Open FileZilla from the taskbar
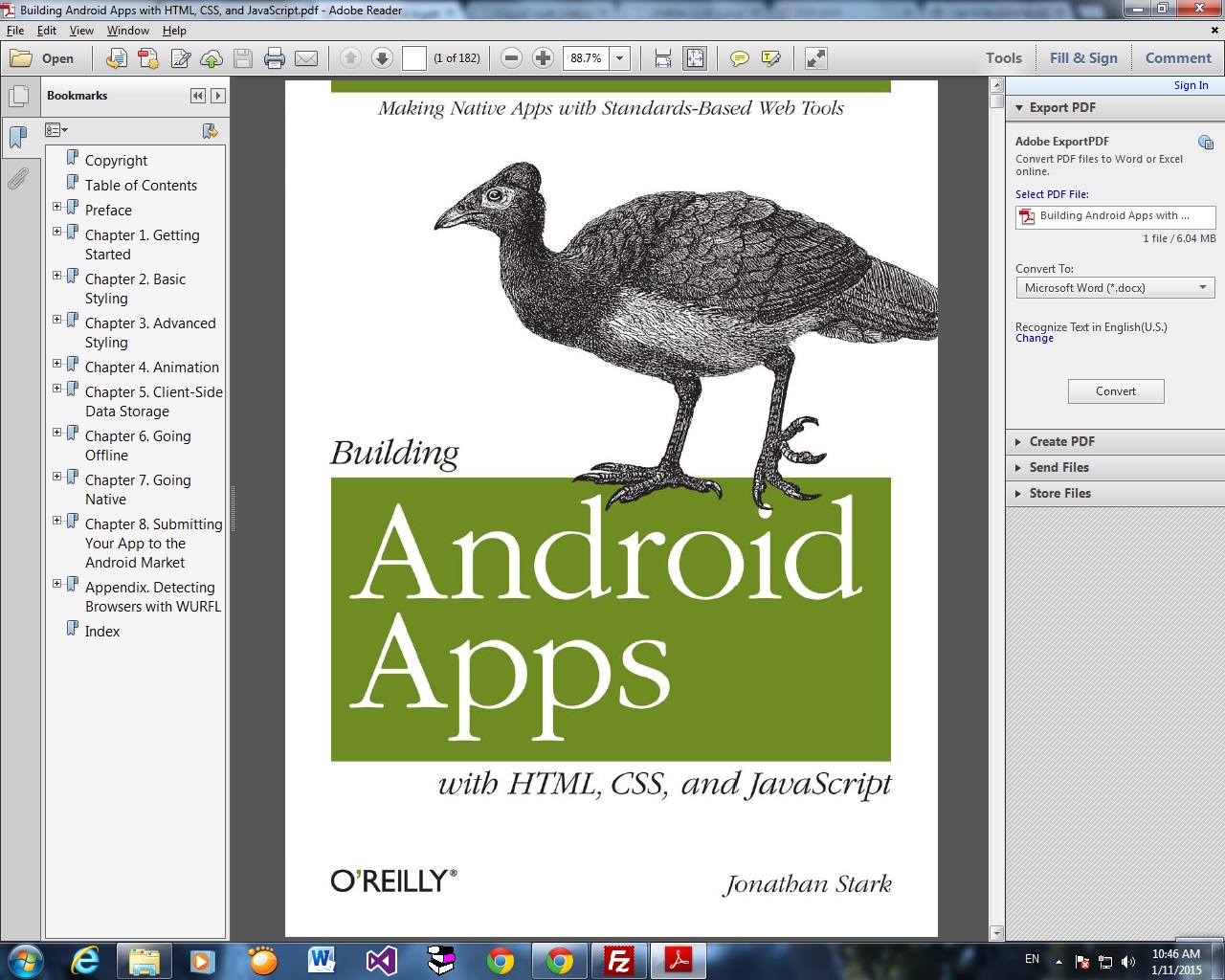This screenshot has height=980, width=1225. pos(619,960)
